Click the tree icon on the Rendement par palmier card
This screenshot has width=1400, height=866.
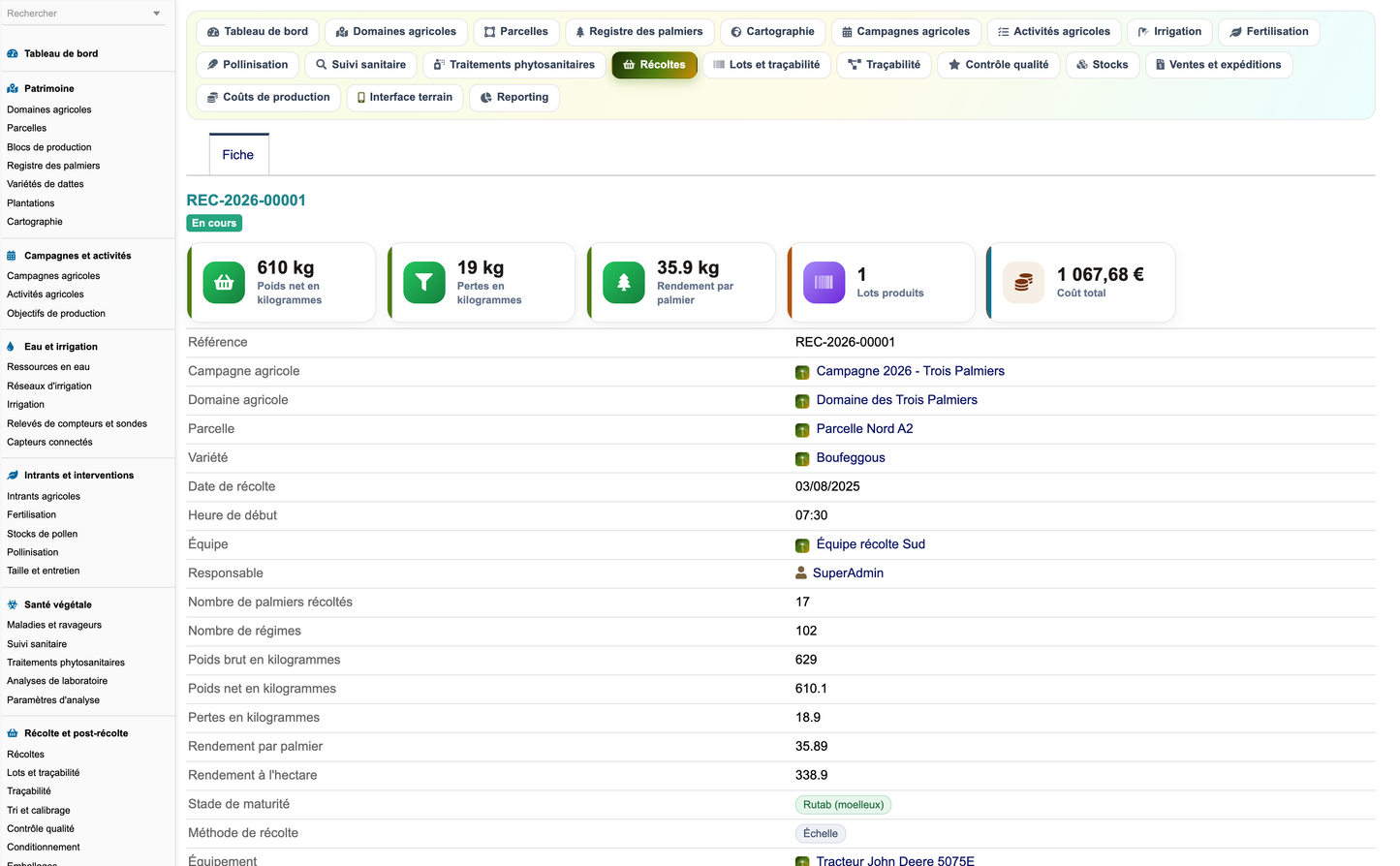pyautogui.click(x=624, y=283)
